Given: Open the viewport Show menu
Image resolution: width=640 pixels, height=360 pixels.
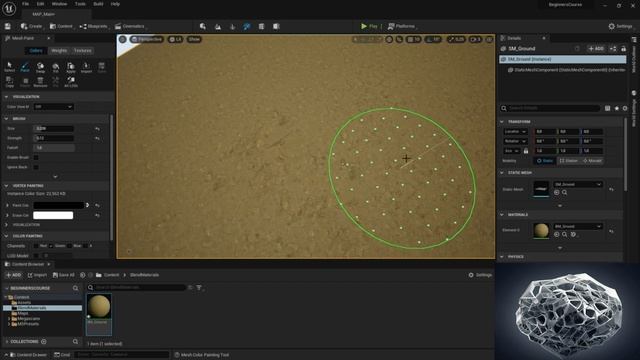Looking at the screenshot, I should click(x=194, y=39).
